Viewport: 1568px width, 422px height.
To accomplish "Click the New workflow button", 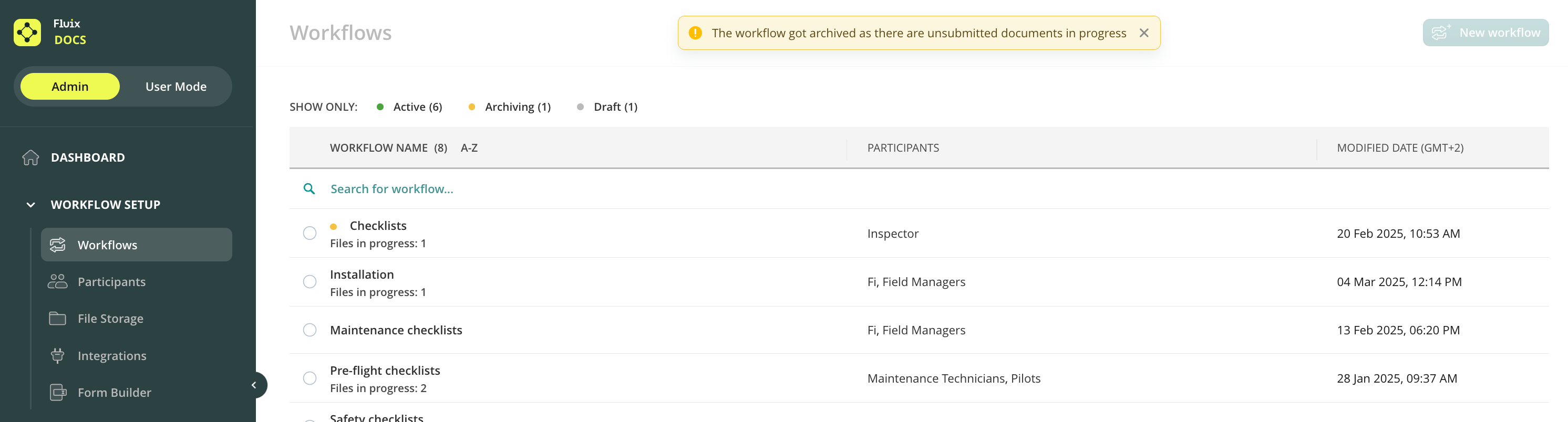I will click(1485, 33).
